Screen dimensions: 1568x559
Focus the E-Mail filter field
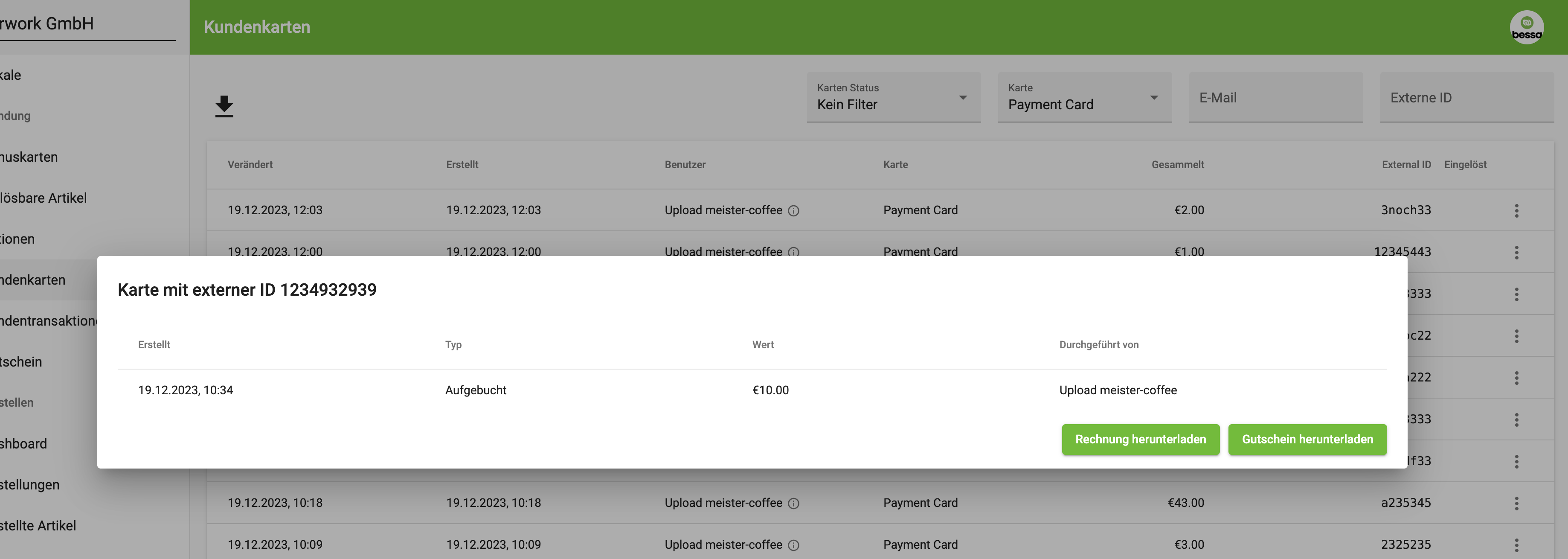point(1275,97)
